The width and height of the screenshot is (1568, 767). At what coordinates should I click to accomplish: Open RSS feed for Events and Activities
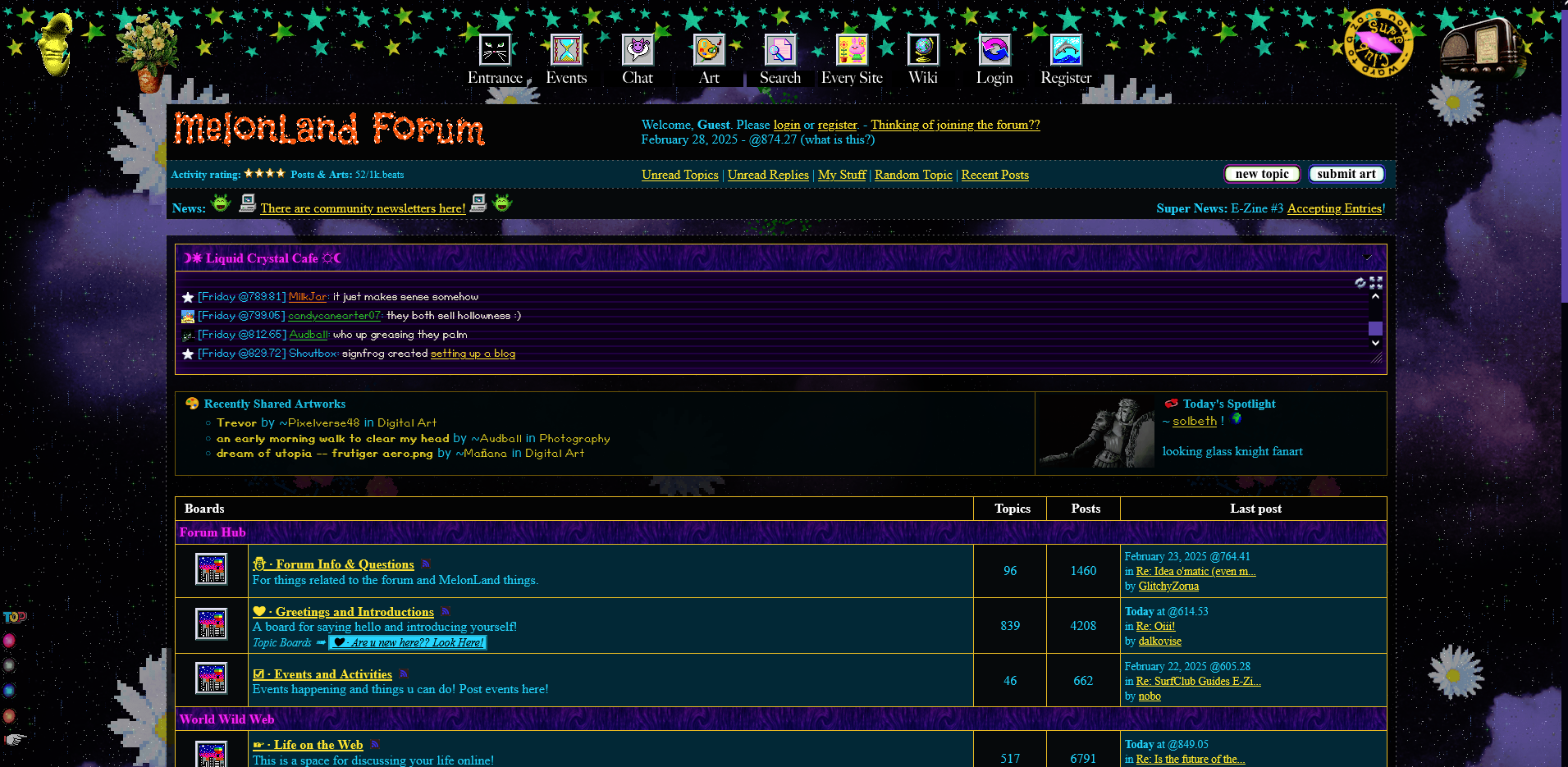pos(404,674)
